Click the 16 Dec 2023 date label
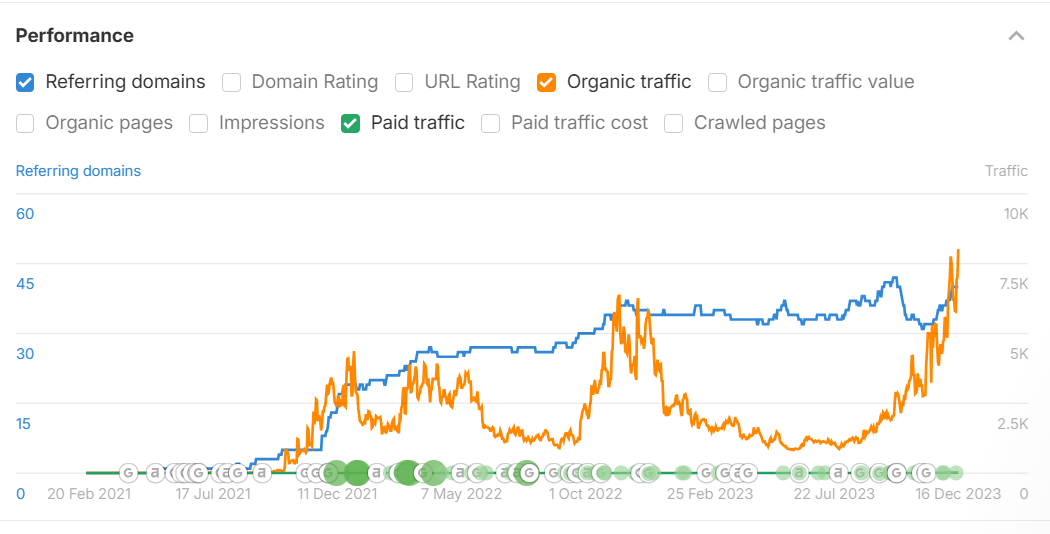The height and width of the screenshot is (534, 1050). (x=957, y=494)
